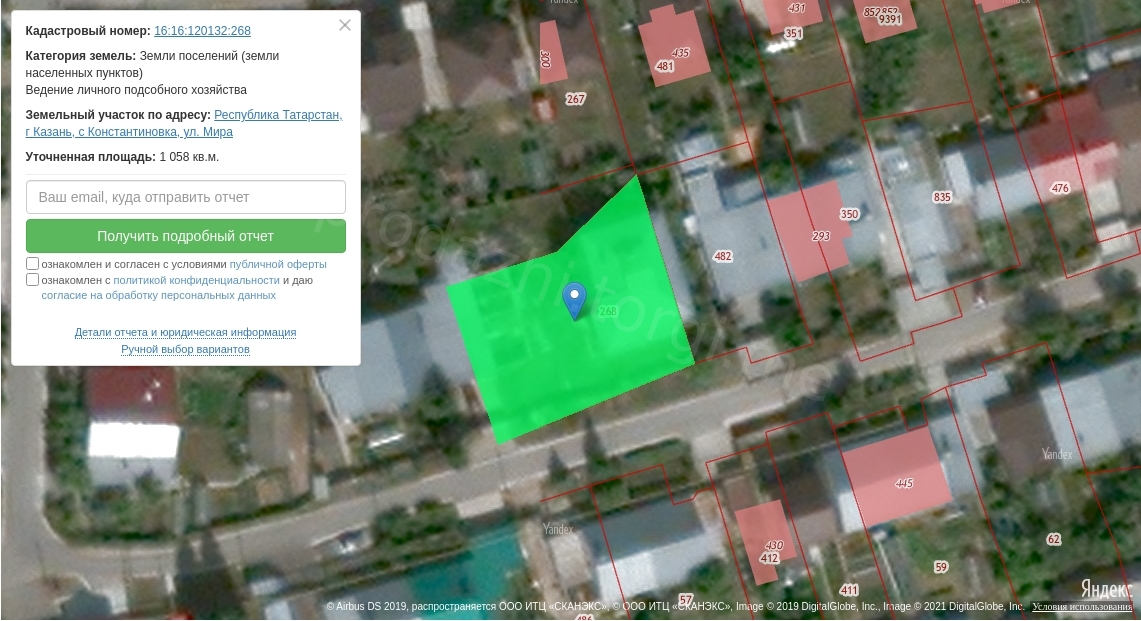This screenshot has height=621, width=1141.
Task: Open Условия использования link
Action: 1083,607
